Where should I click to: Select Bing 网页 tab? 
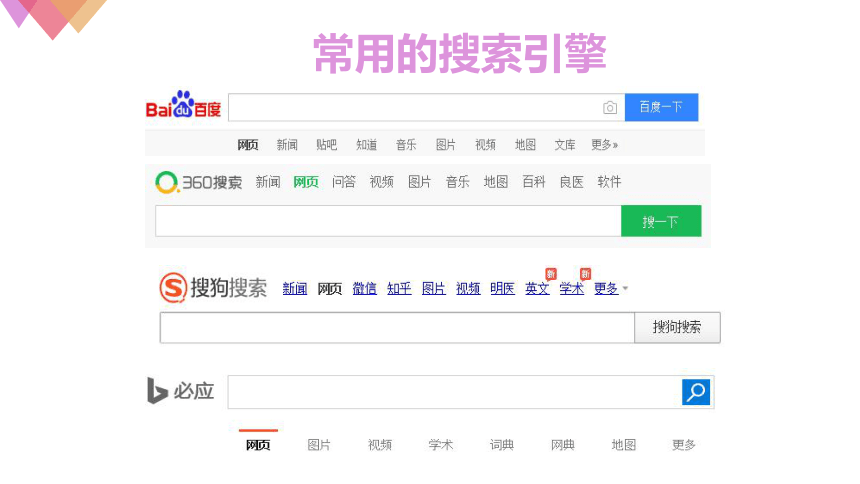pos(258,444)
